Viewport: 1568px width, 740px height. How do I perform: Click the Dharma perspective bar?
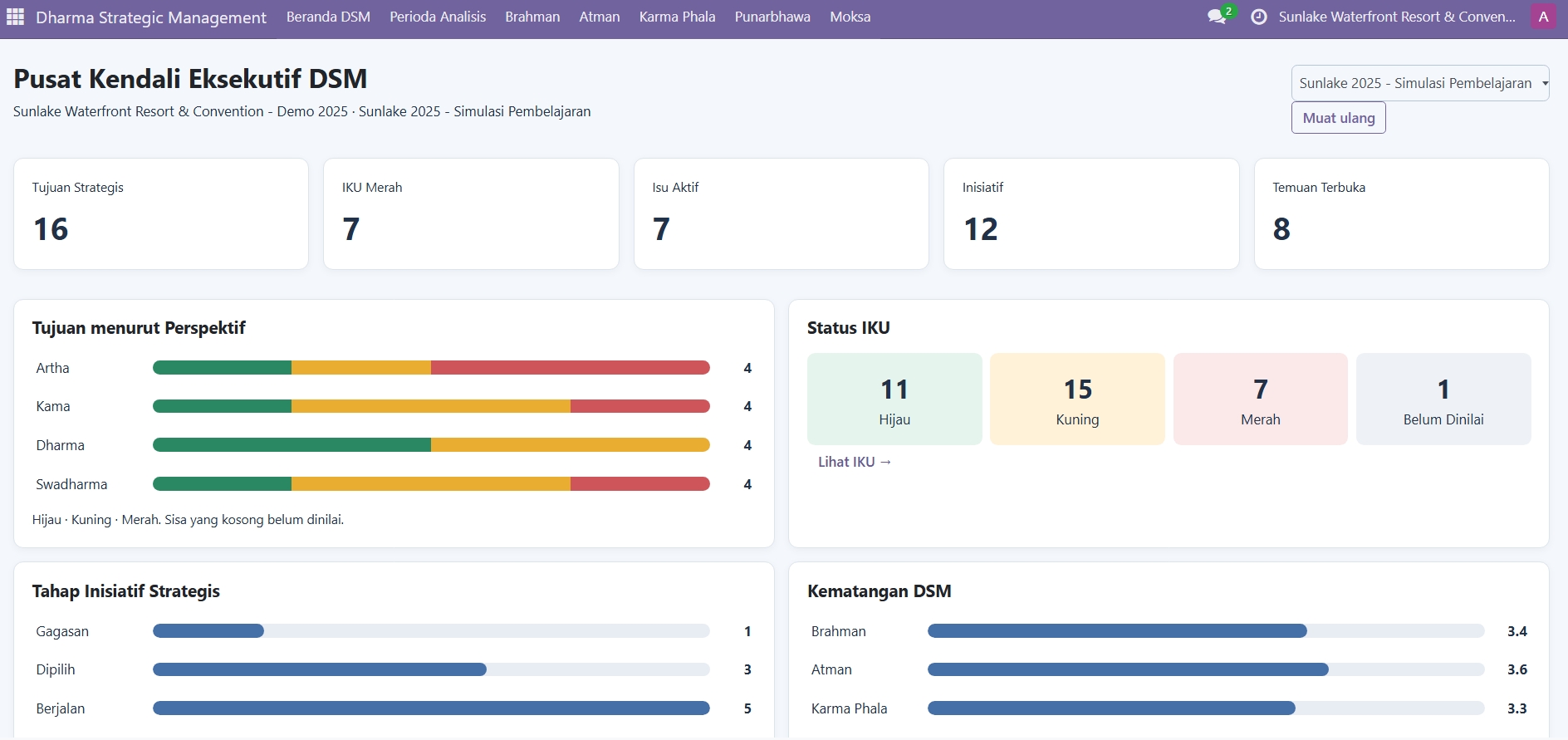click(x=431, y=445)
